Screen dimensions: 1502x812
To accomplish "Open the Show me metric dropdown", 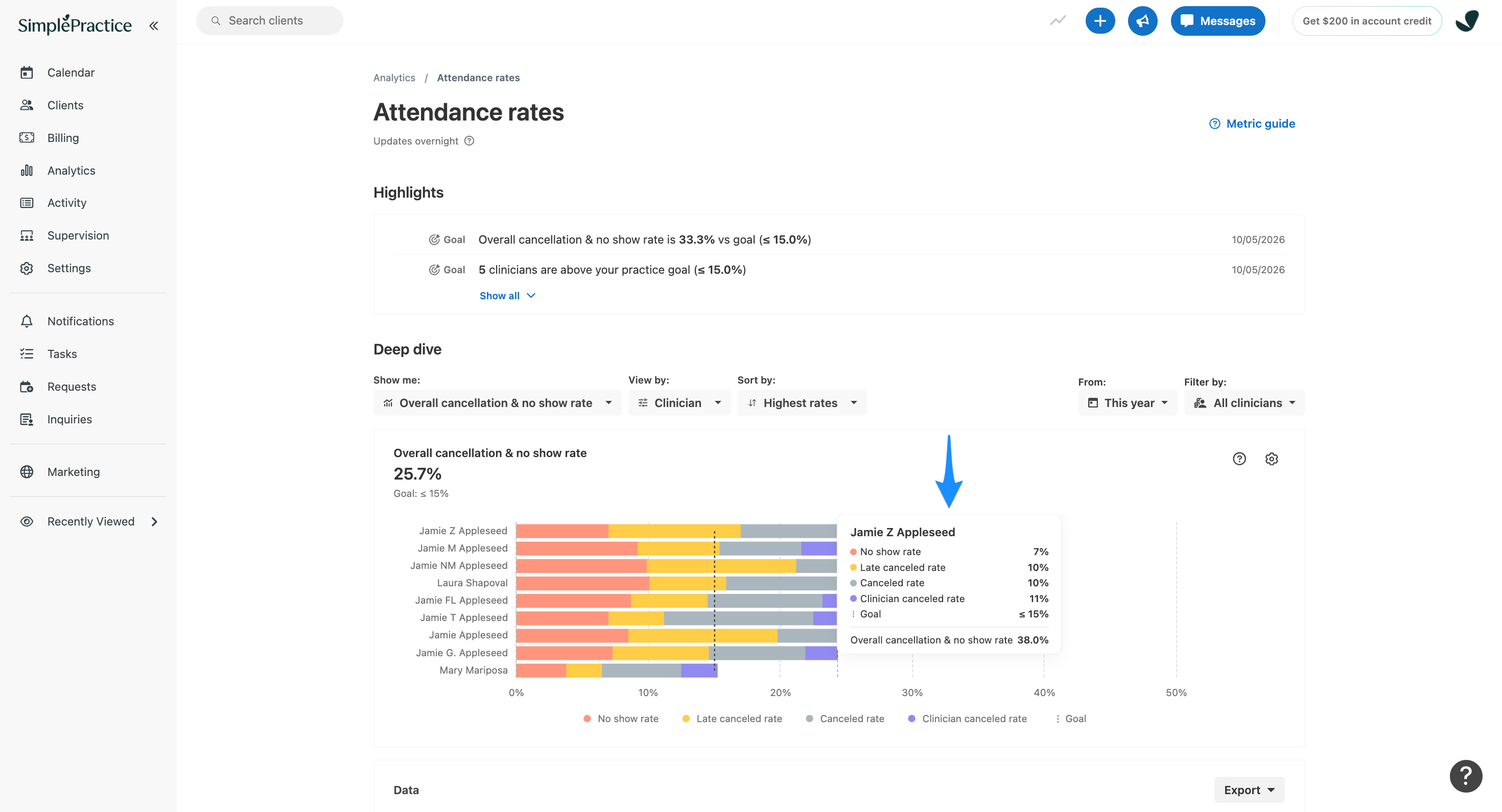I will 497,403.
